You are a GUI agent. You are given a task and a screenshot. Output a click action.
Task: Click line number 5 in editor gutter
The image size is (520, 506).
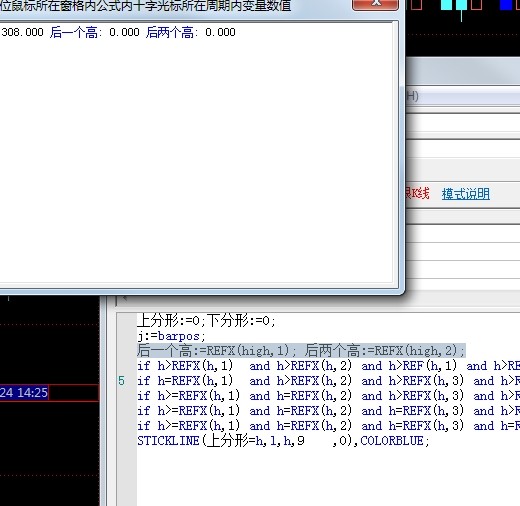(x=122, y=381)
